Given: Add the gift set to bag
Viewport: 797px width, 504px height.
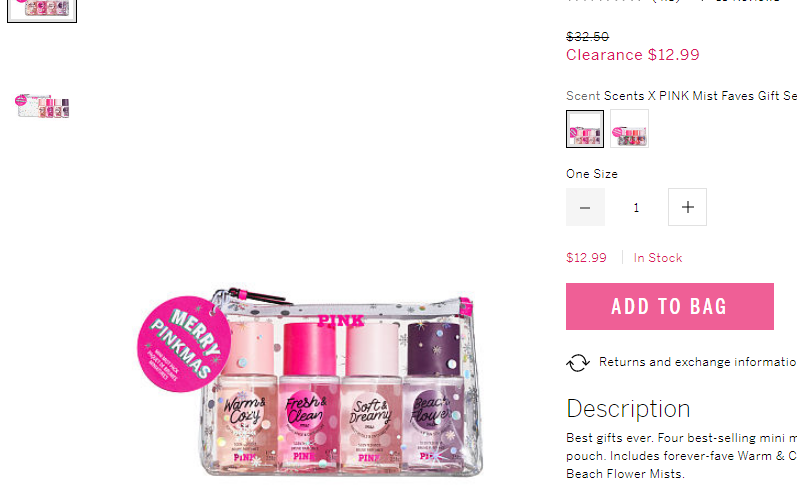Looking at the screenshot, I should pos(669,306).
